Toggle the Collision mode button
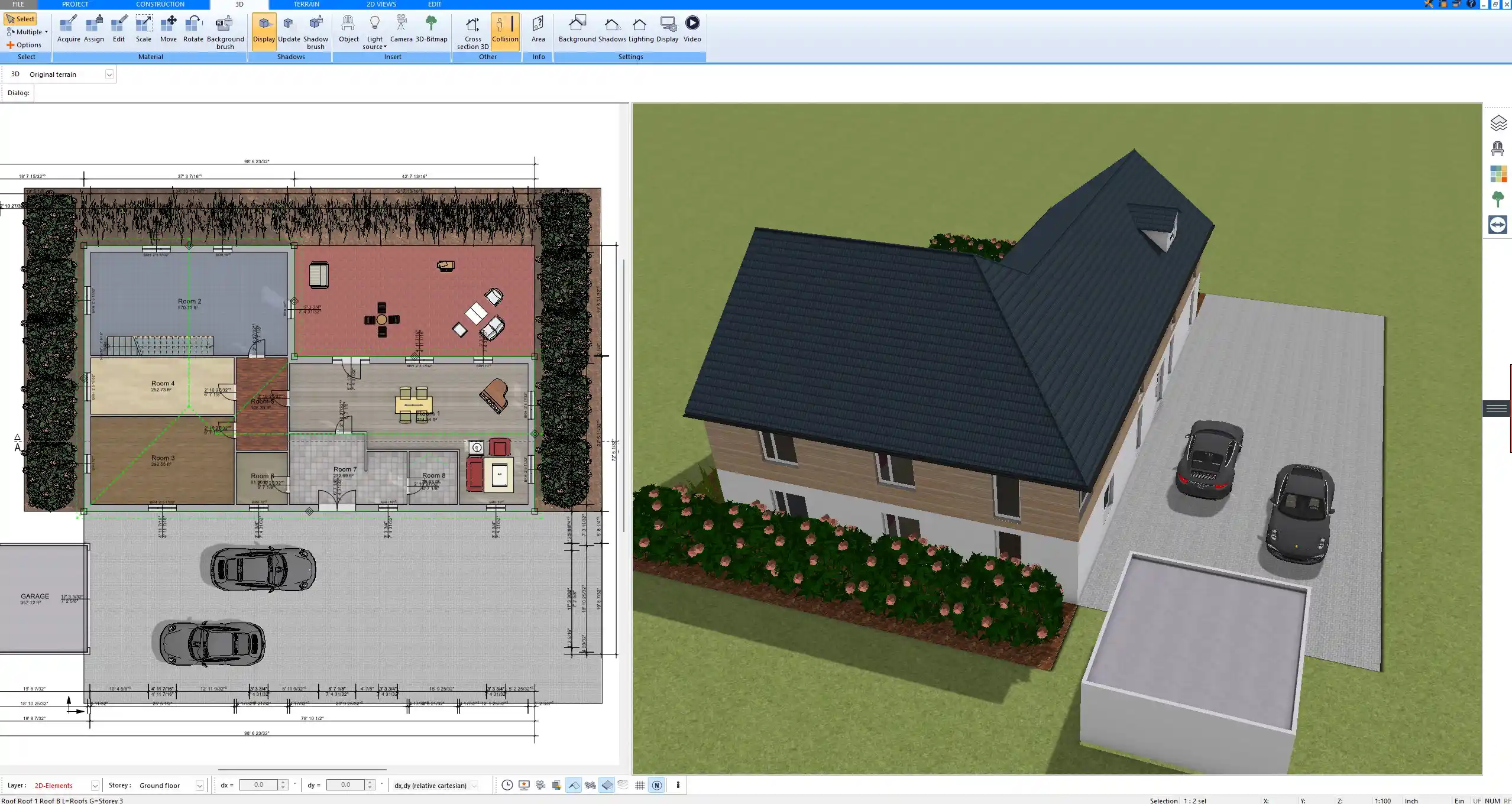This screenshot has height=804, width=1512. click(505, 30)
